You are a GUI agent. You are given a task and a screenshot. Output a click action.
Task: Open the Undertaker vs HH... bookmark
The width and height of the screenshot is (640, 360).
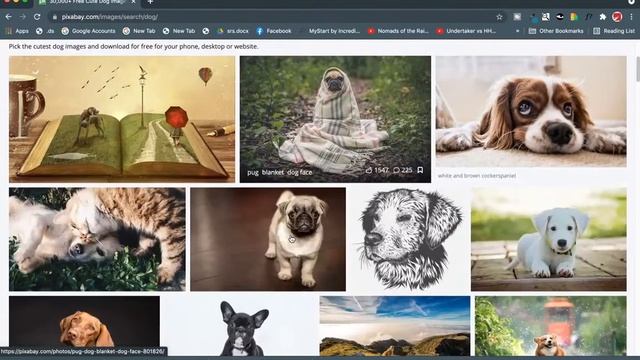coord(466,31)
